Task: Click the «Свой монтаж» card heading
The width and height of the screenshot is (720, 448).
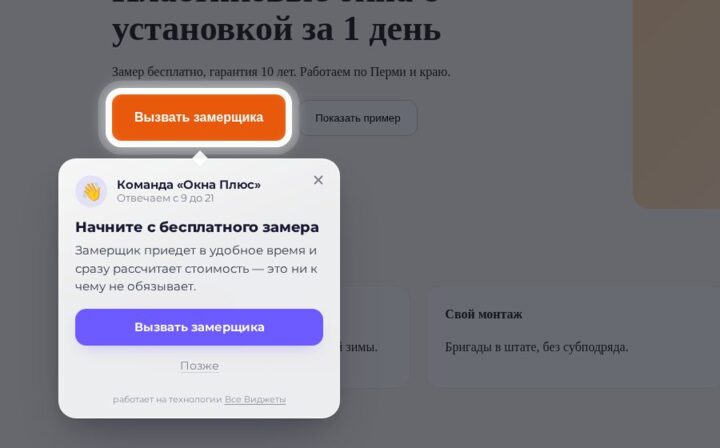Action: click(484, 314)
